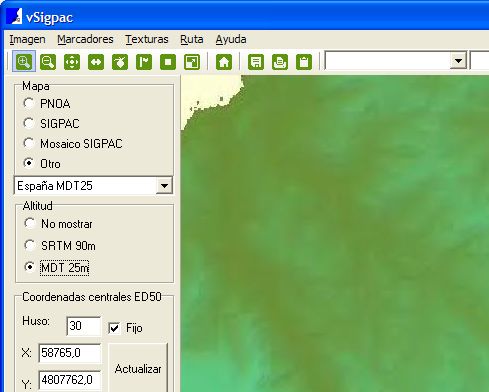Click the flag marker tool icon
Viewport: 489px width, 392px height.
144,62
